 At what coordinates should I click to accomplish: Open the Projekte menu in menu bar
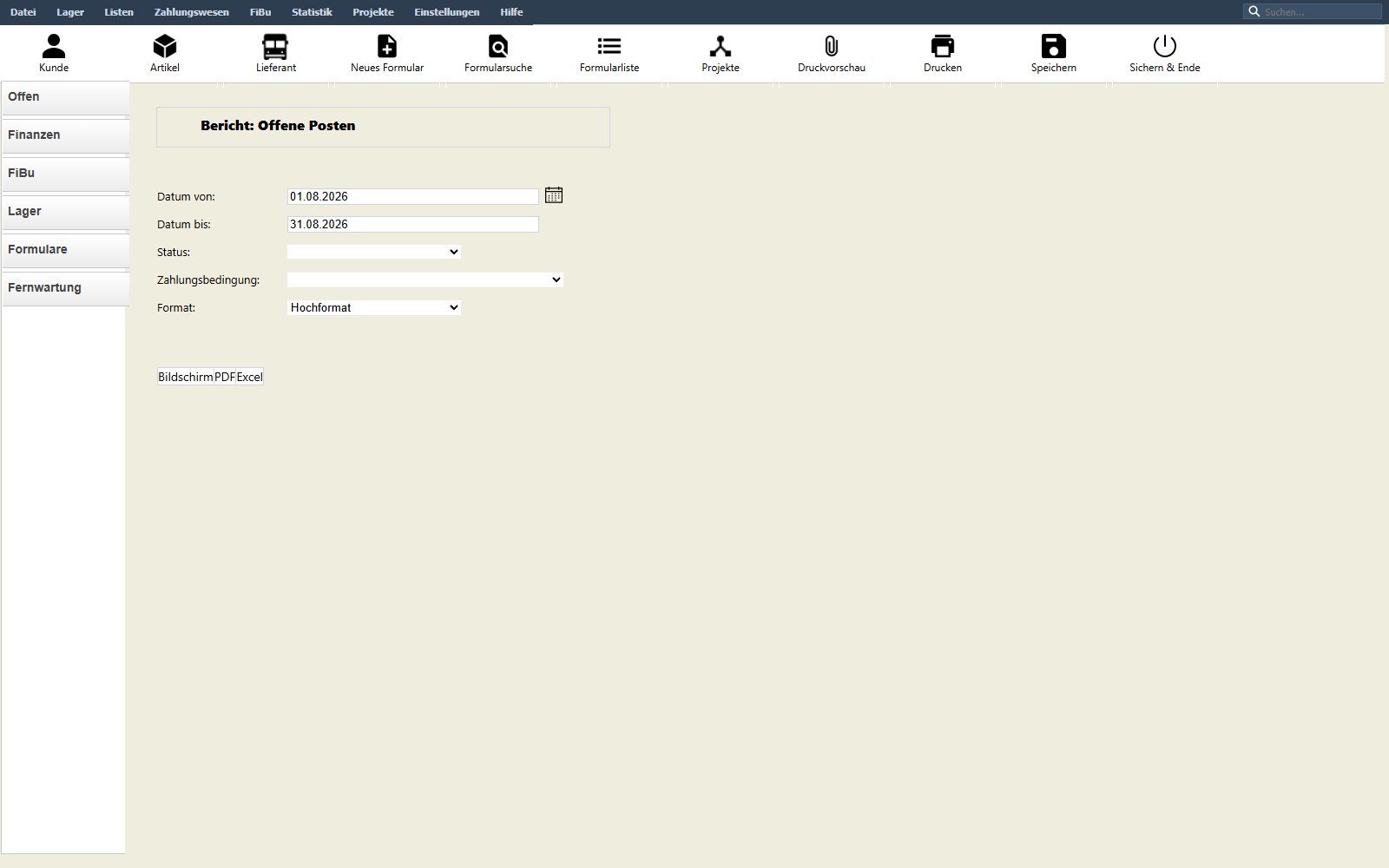(373, 12)
